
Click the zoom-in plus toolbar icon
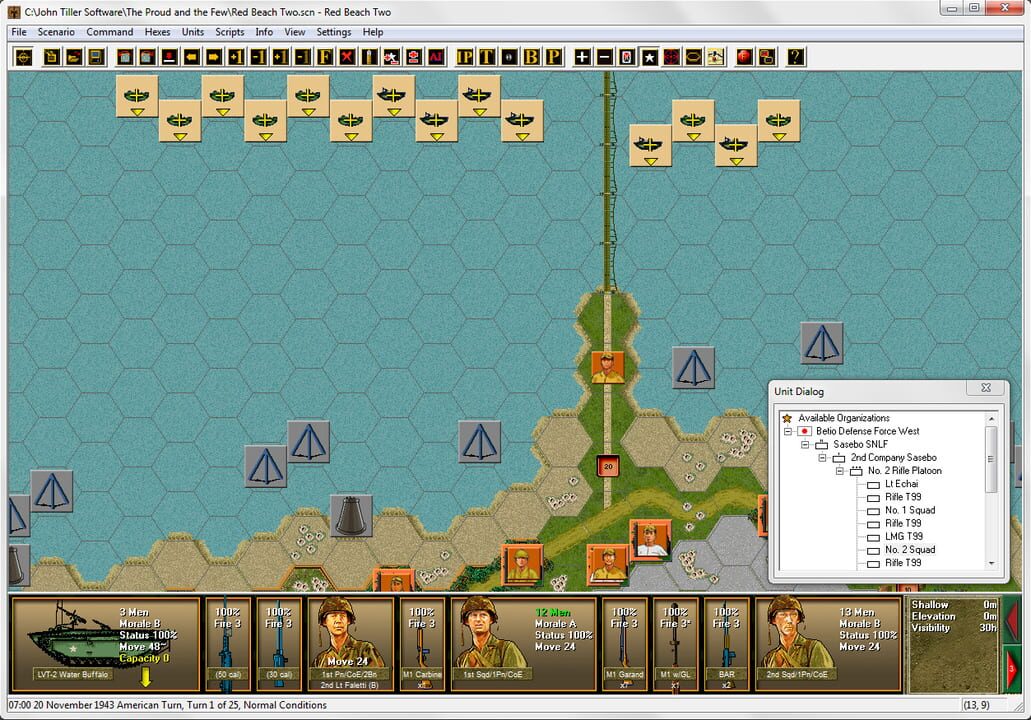click(580, 57)
